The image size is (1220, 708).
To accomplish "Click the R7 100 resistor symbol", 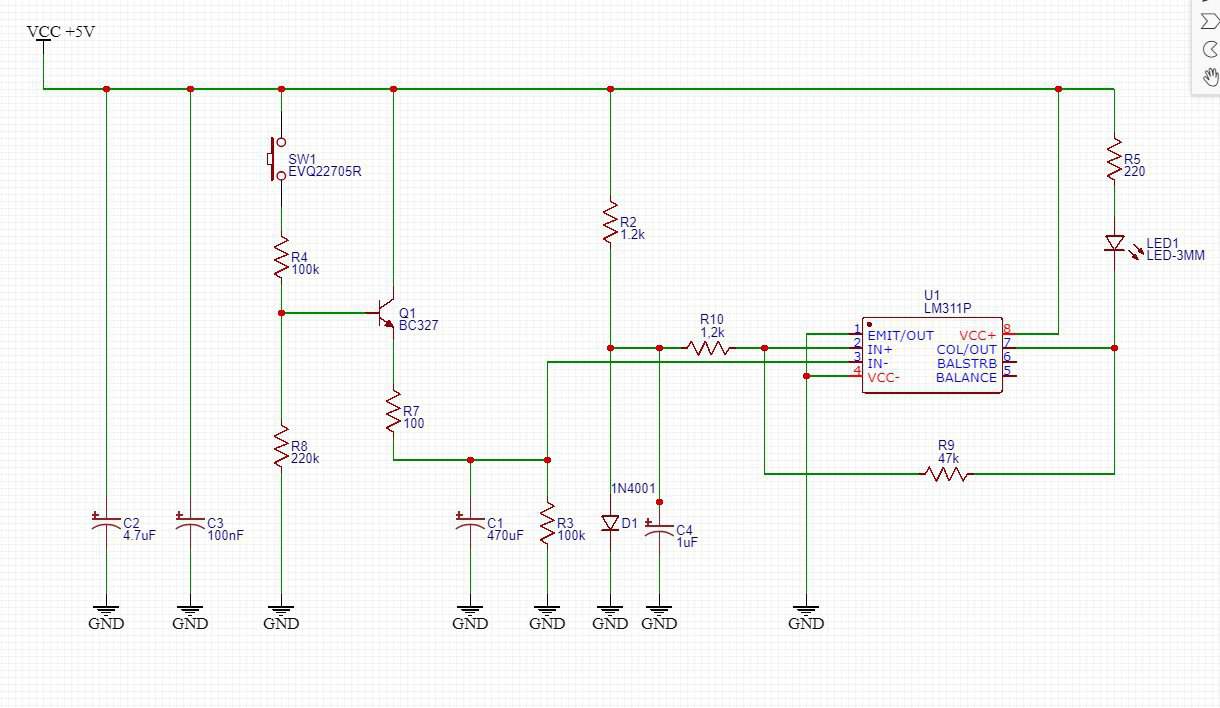I will (393, 412).
